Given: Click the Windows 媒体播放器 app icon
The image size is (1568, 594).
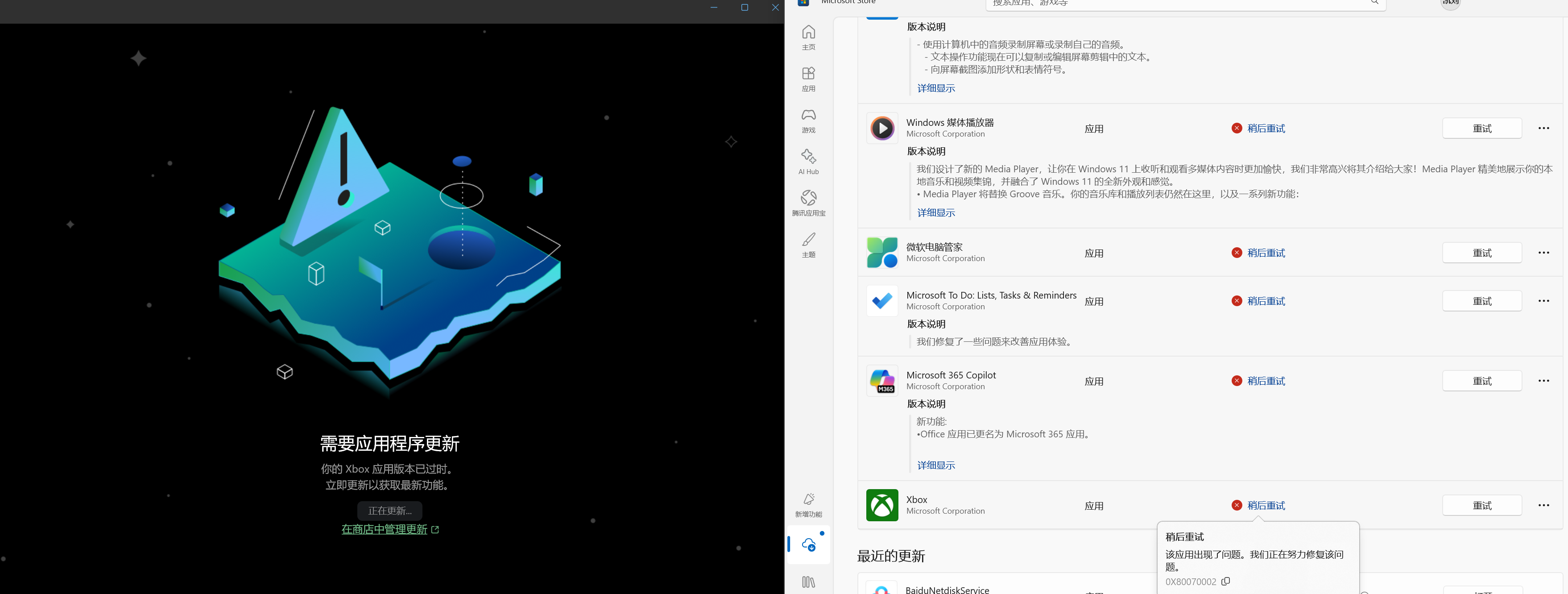Looking at the screenshot, I should click(882, 128).
